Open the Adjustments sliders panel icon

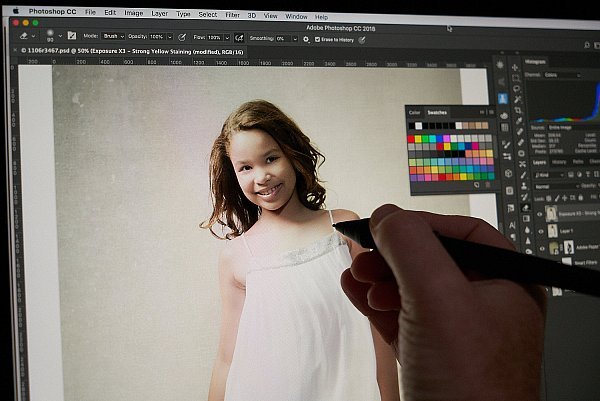(x=507, y=156)
